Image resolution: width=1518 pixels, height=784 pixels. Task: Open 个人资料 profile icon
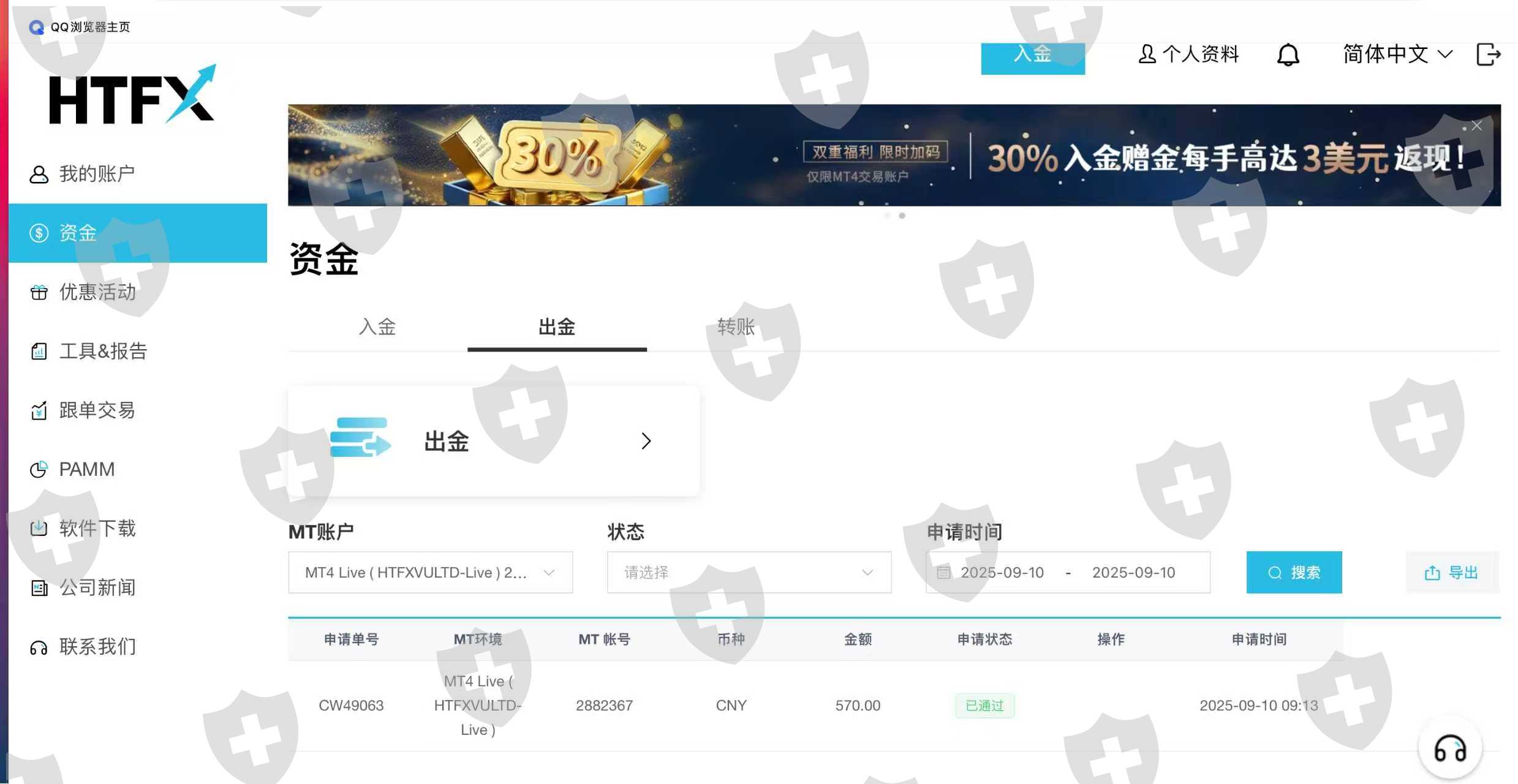1147,54
